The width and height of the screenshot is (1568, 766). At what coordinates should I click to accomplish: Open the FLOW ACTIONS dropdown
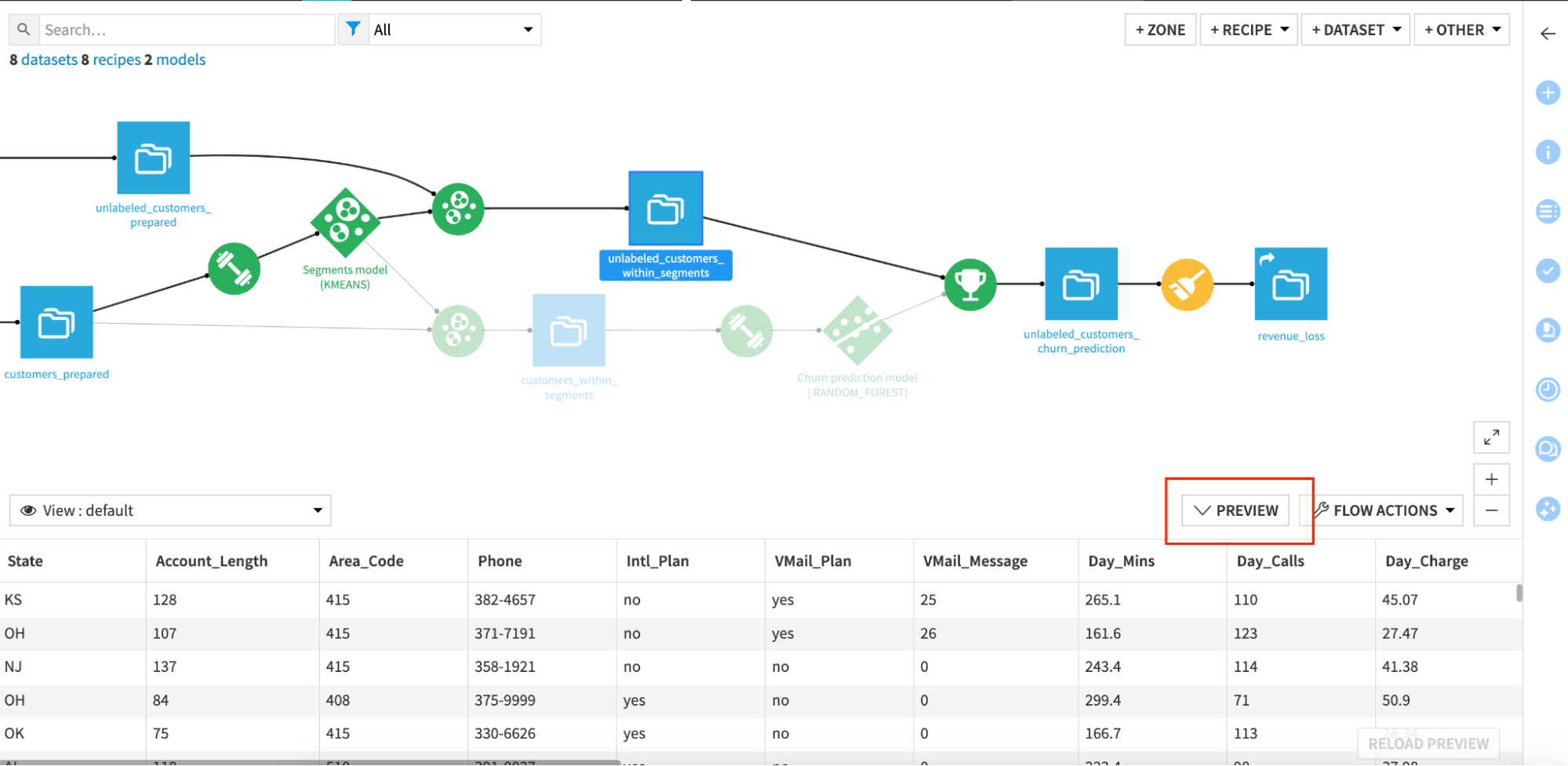[x=1381, y=510]
